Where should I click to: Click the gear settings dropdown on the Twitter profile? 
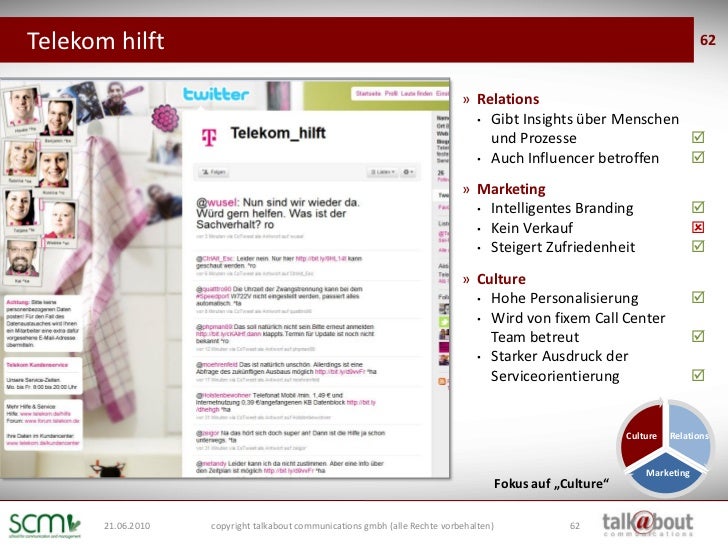coord(408,172)
